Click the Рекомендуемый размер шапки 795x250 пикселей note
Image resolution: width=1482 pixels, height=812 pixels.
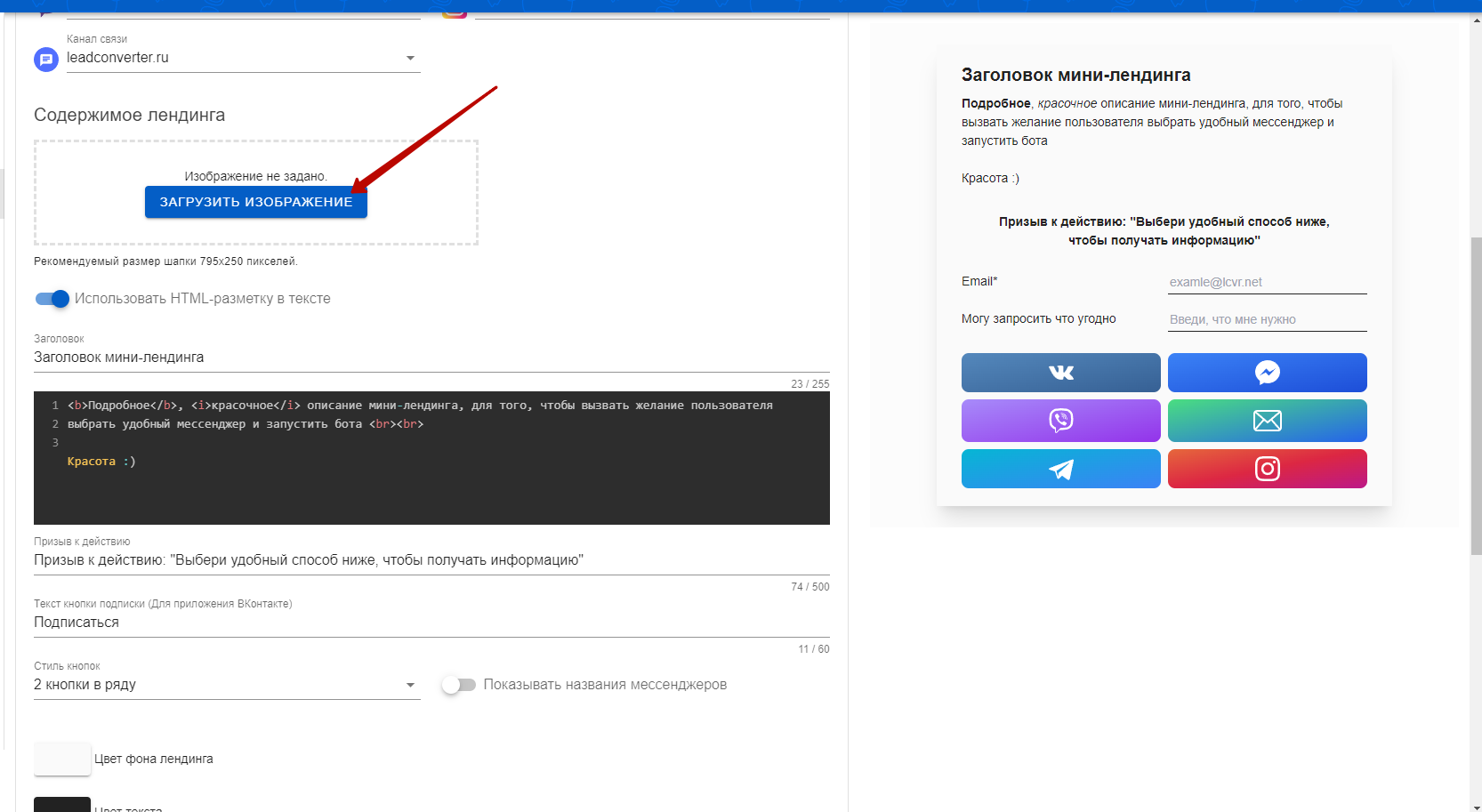[x=165, y=261]
